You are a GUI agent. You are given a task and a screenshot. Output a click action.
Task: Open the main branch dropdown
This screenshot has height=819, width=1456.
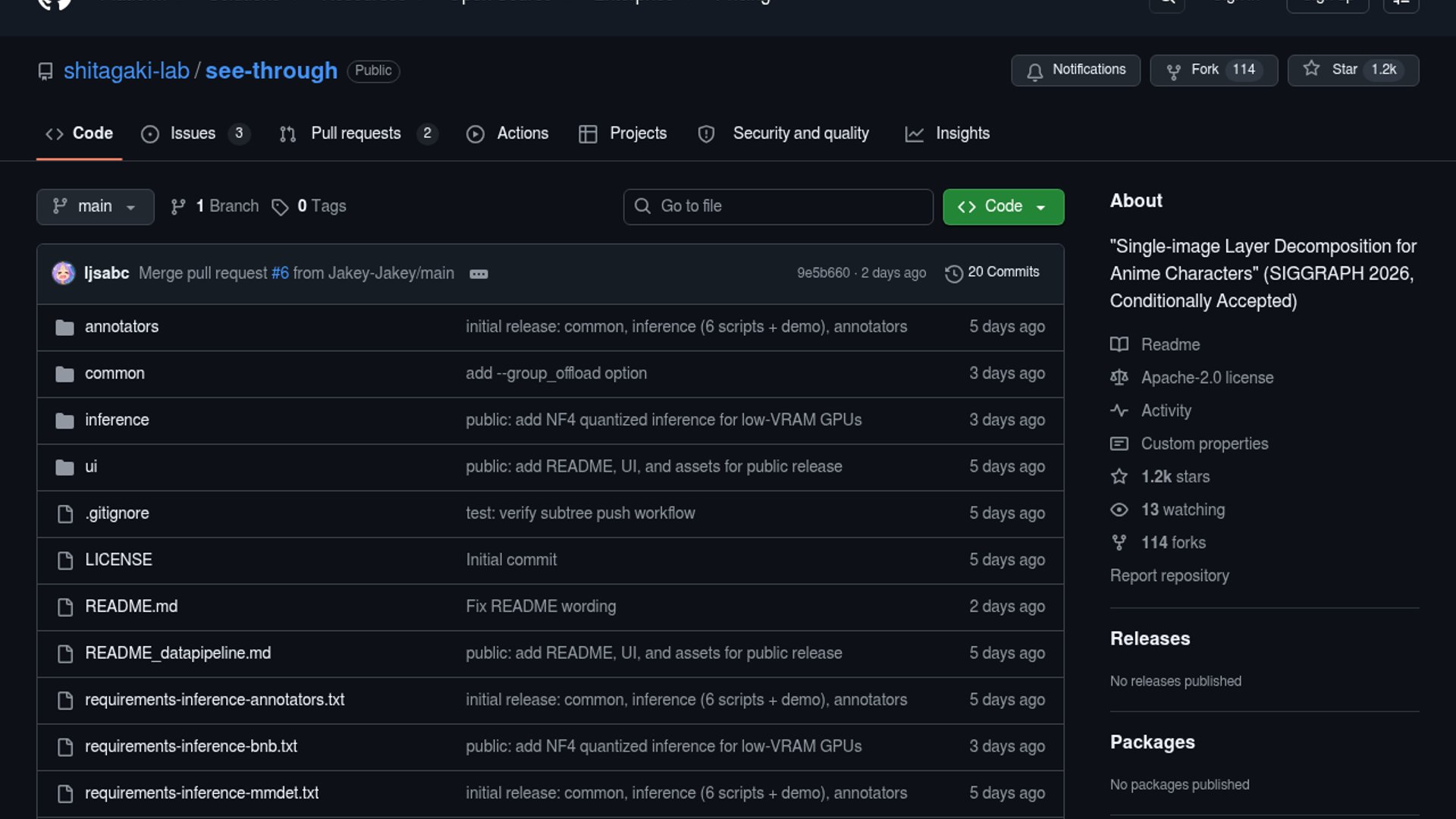coord(95,206)
